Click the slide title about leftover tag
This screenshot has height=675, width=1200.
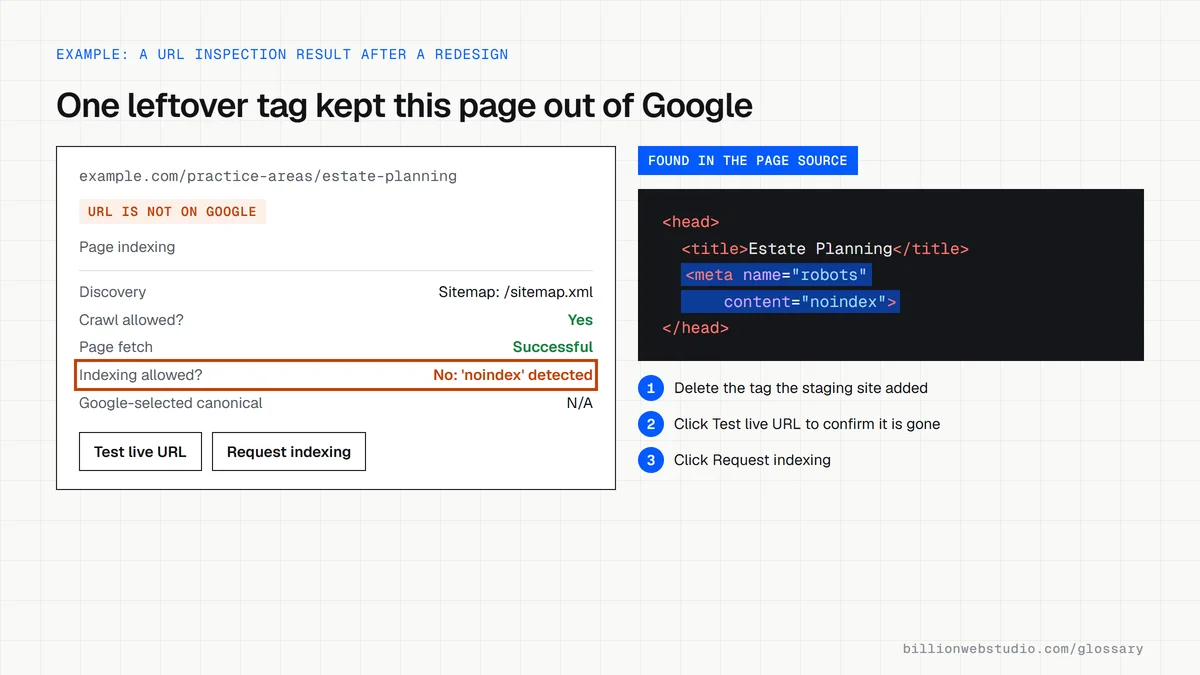click(404, 105)
